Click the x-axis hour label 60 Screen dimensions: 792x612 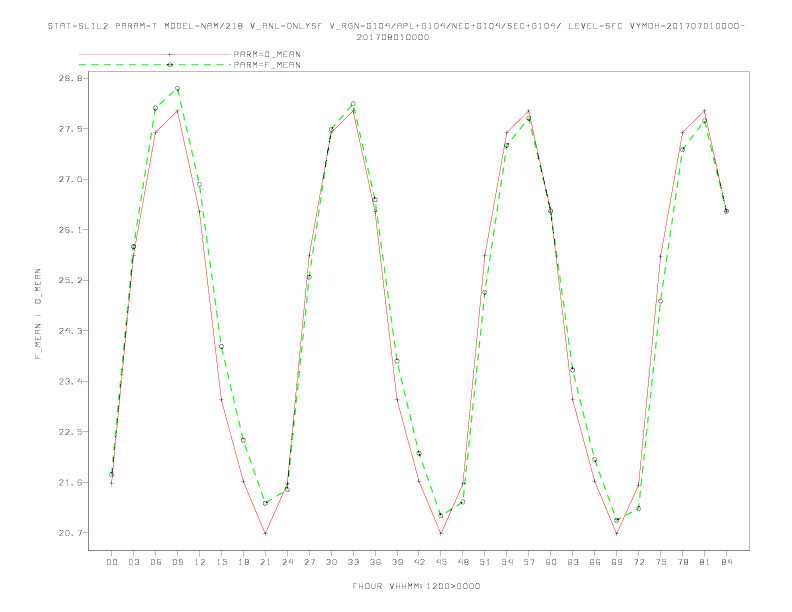tap(551, 562)
